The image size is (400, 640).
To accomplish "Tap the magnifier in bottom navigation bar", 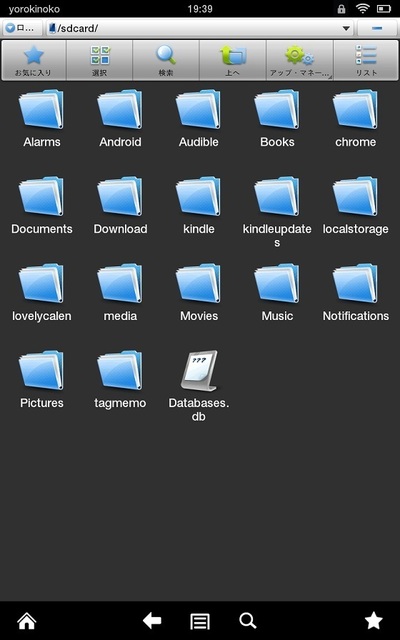I will (x=248, y=621).
